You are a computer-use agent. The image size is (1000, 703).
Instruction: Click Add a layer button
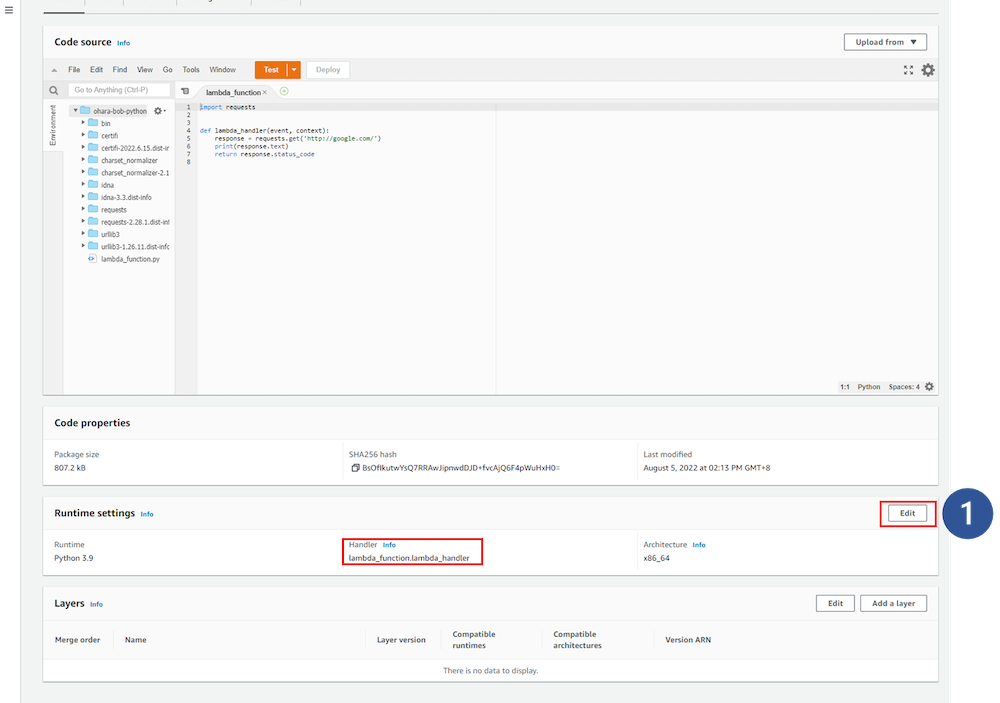pyautogui.click(x=893, y=603)
